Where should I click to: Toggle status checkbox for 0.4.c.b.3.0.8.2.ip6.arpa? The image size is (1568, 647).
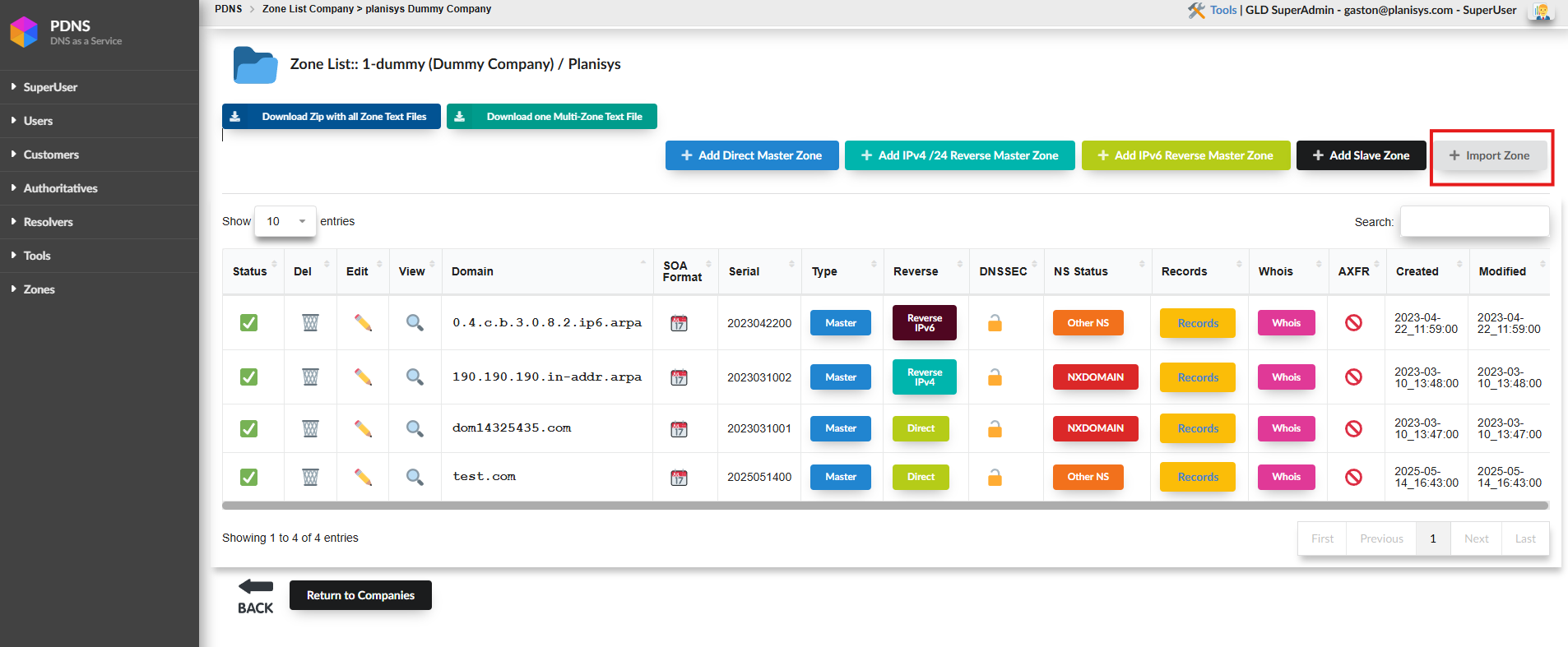pos(248,323)
